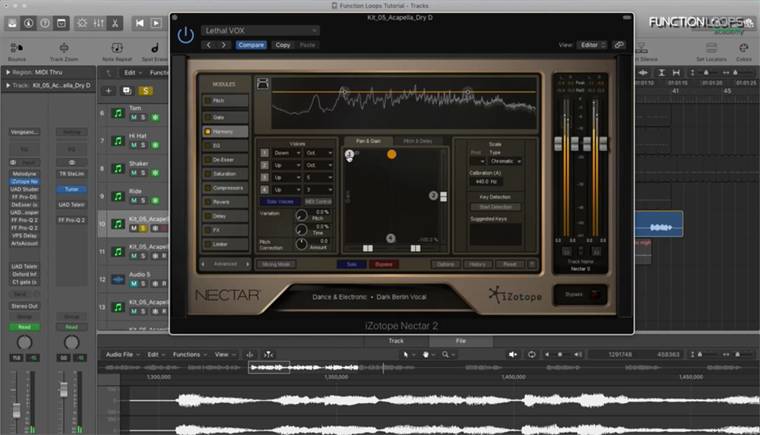Toggle the Nectar plugin power button
The image size is (760, 435).
click(x=185, y=36)
